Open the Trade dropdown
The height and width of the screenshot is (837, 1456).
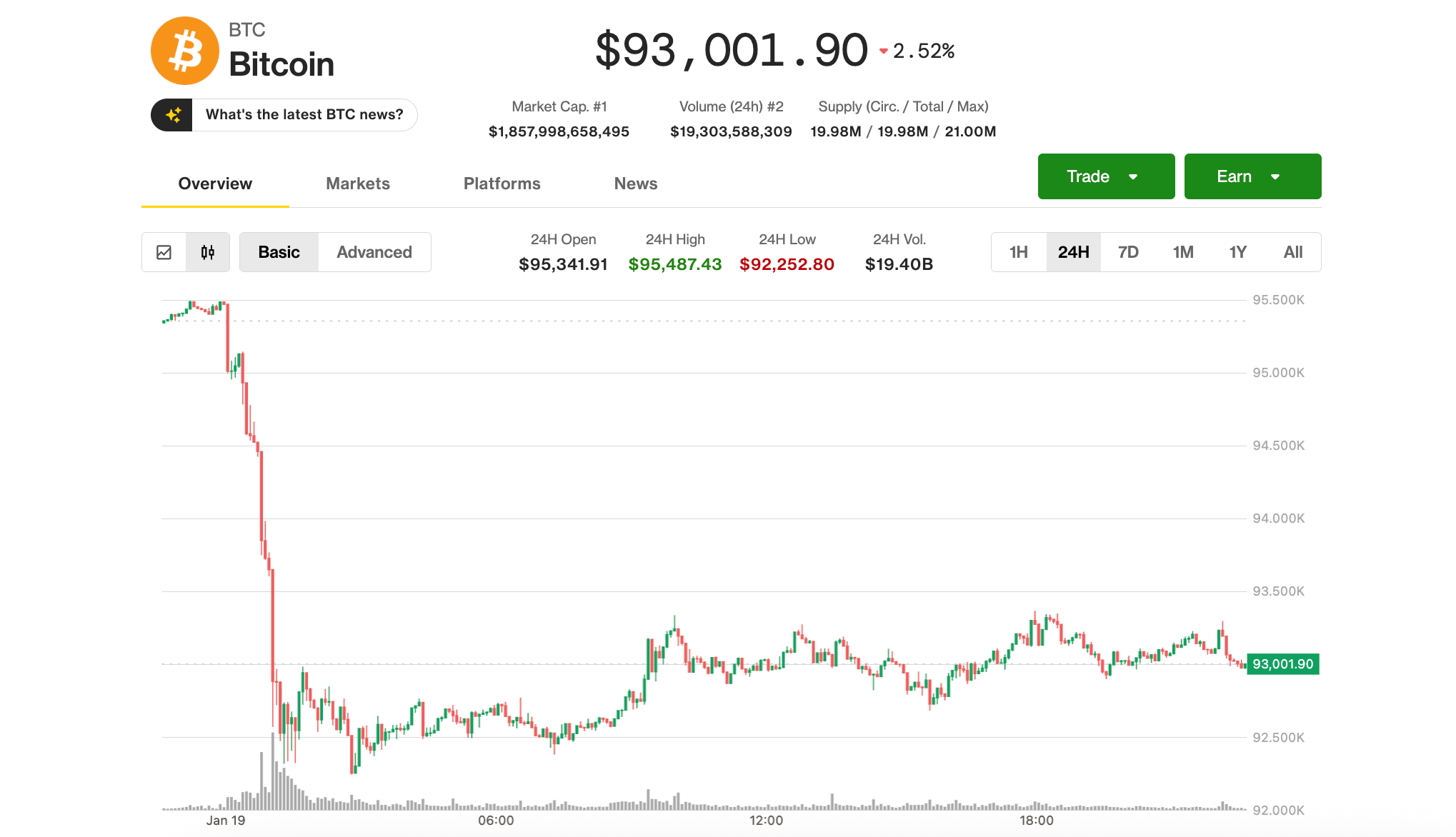coord(1105,176)
